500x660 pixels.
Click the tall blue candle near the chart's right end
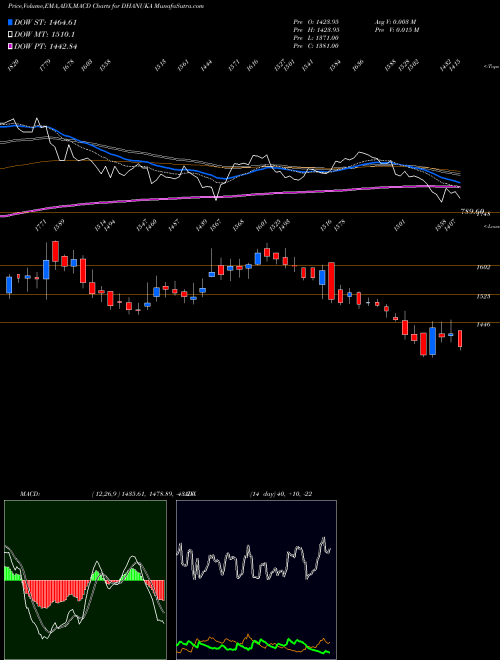point(432,341)
